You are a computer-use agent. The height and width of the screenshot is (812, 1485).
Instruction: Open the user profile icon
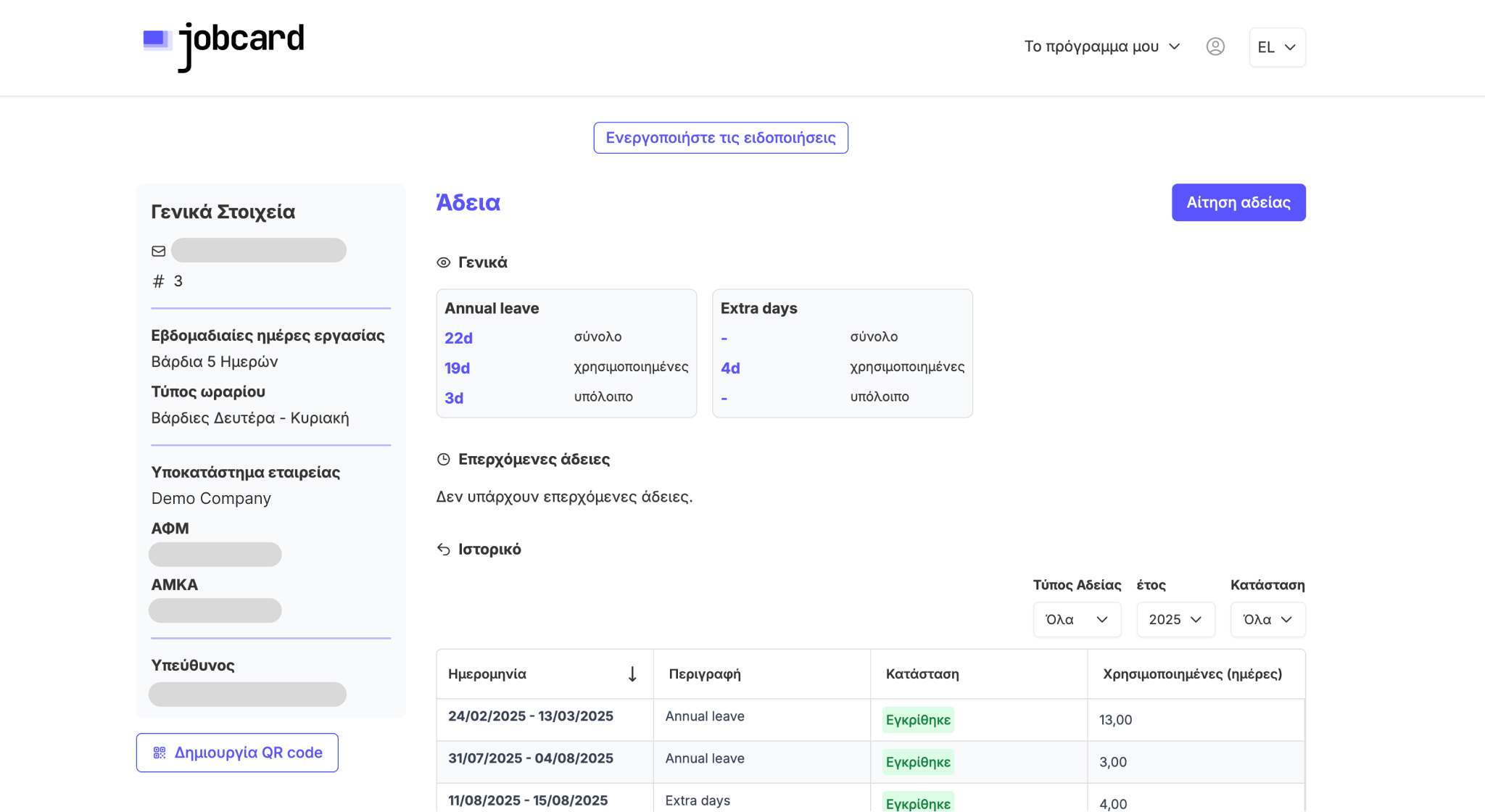1215,46
